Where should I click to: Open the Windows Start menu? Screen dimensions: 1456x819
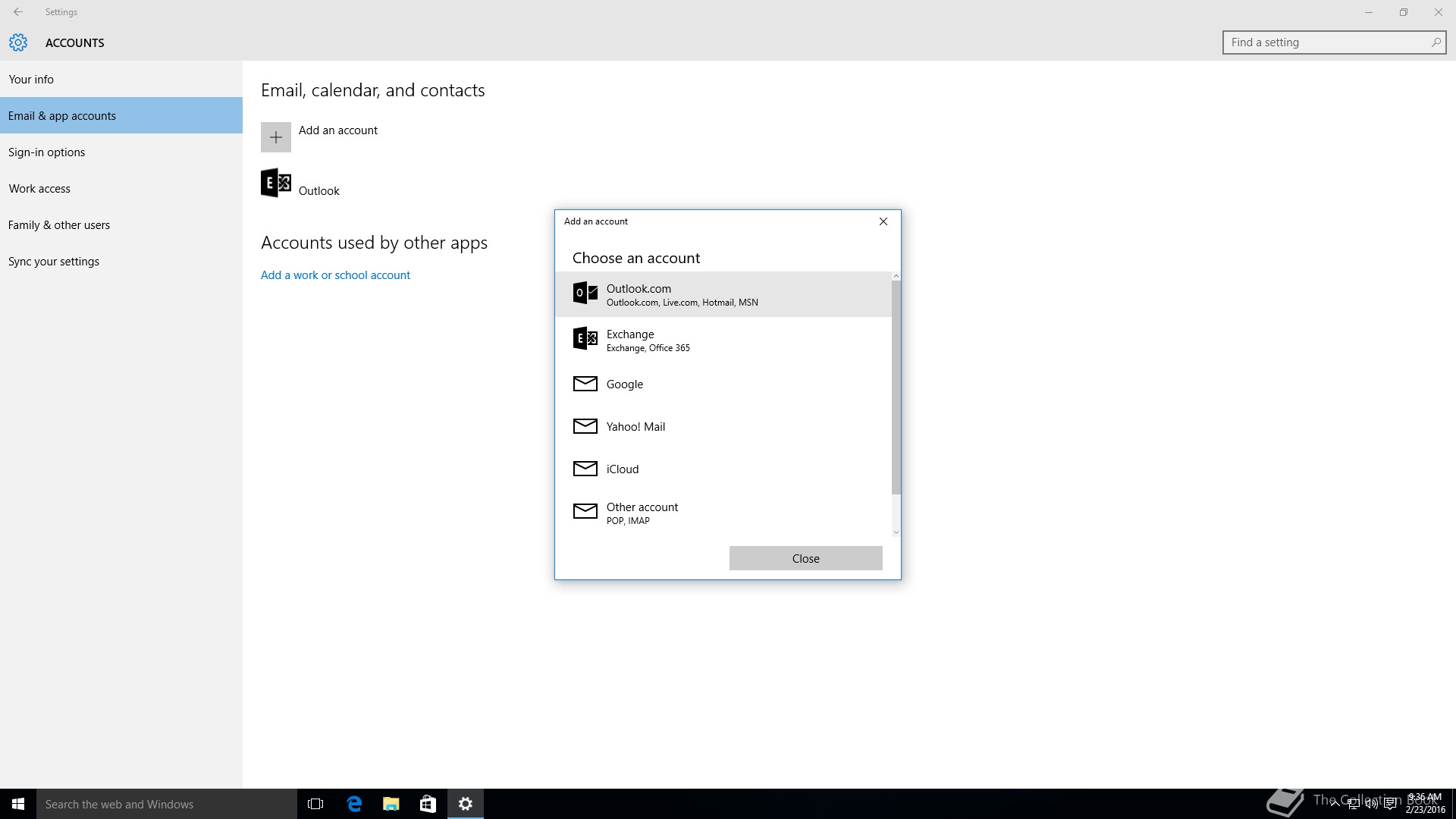(18, 804)
